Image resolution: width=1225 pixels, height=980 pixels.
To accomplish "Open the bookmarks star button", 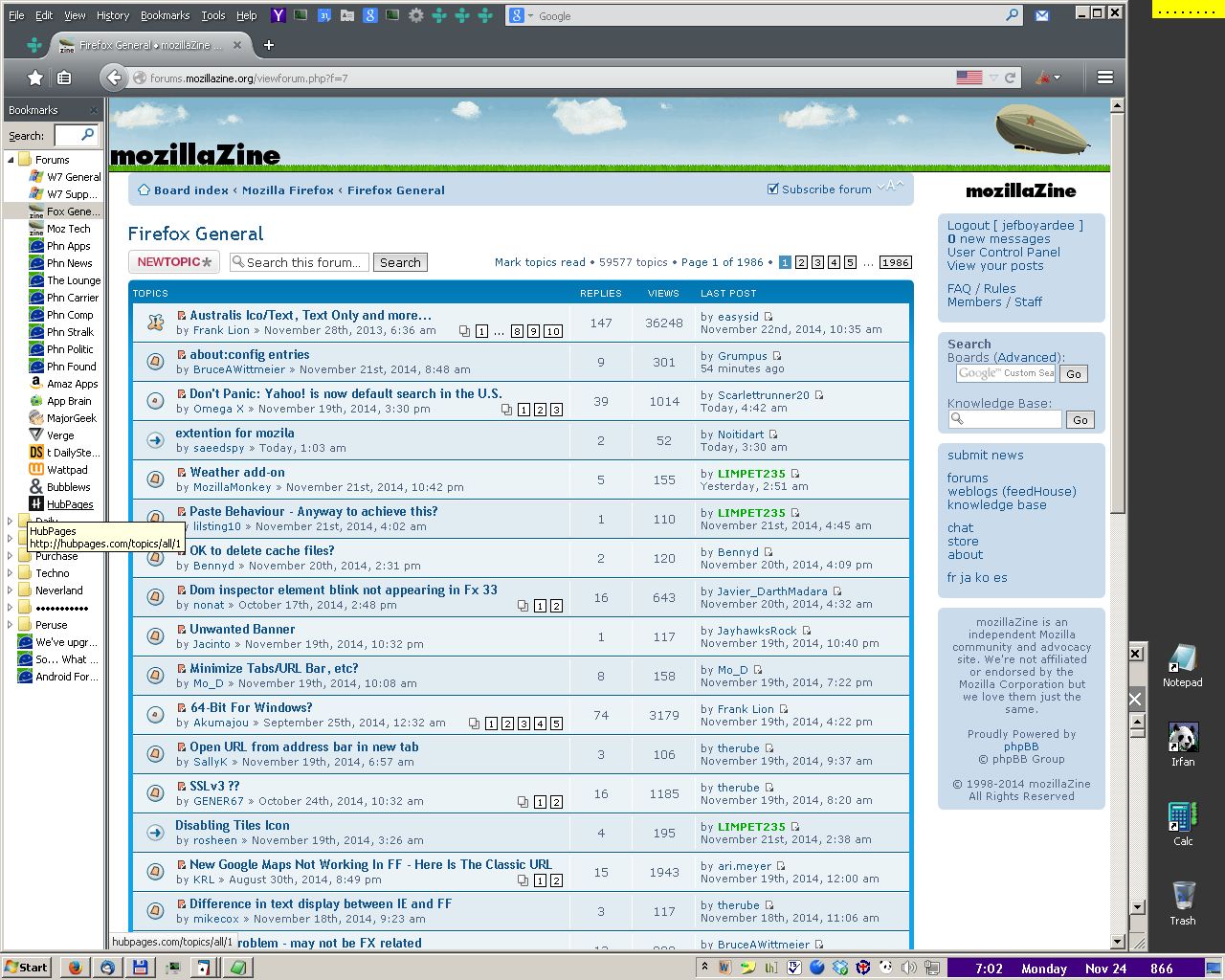I will pyautogui.click(x=35, y=78).
